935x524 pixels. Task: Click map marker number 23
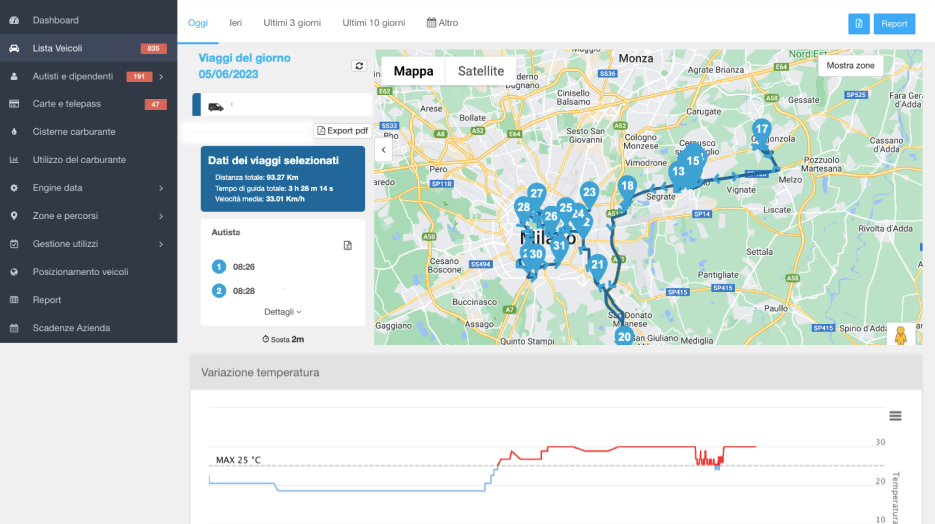point(589,193)
